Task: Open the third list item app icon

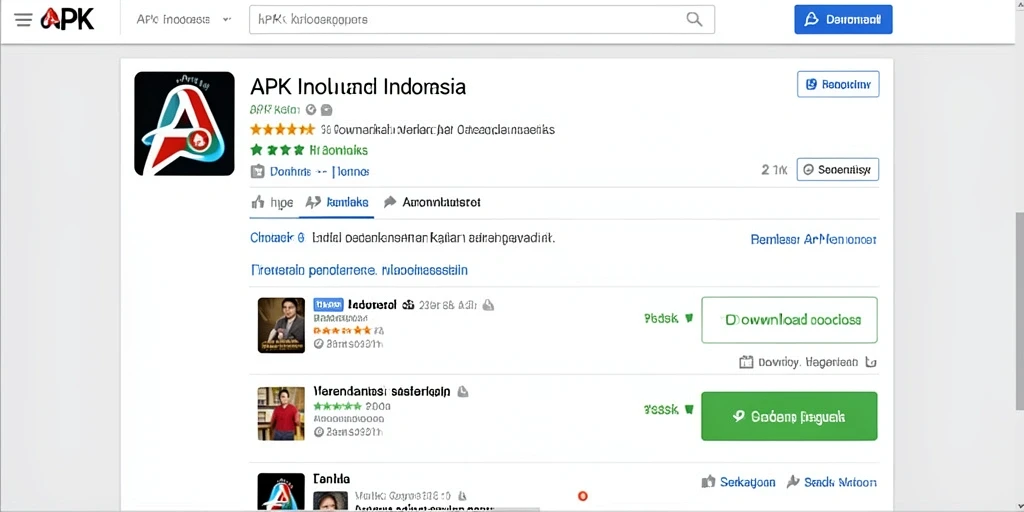Action: (281, 492)
